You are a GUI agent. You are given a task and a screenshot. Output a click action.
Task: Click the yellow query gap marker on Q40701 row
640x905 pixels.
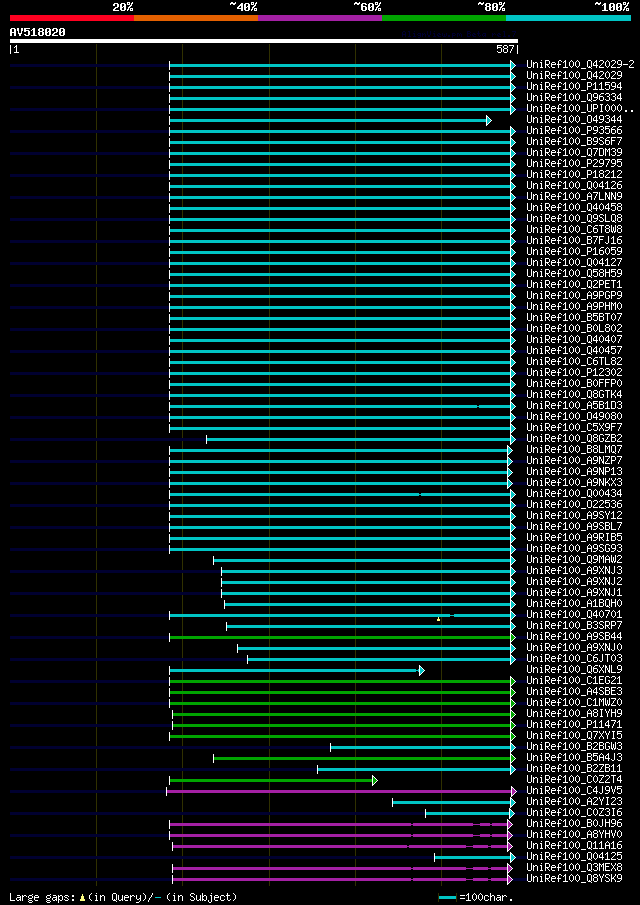click(439, 619)
